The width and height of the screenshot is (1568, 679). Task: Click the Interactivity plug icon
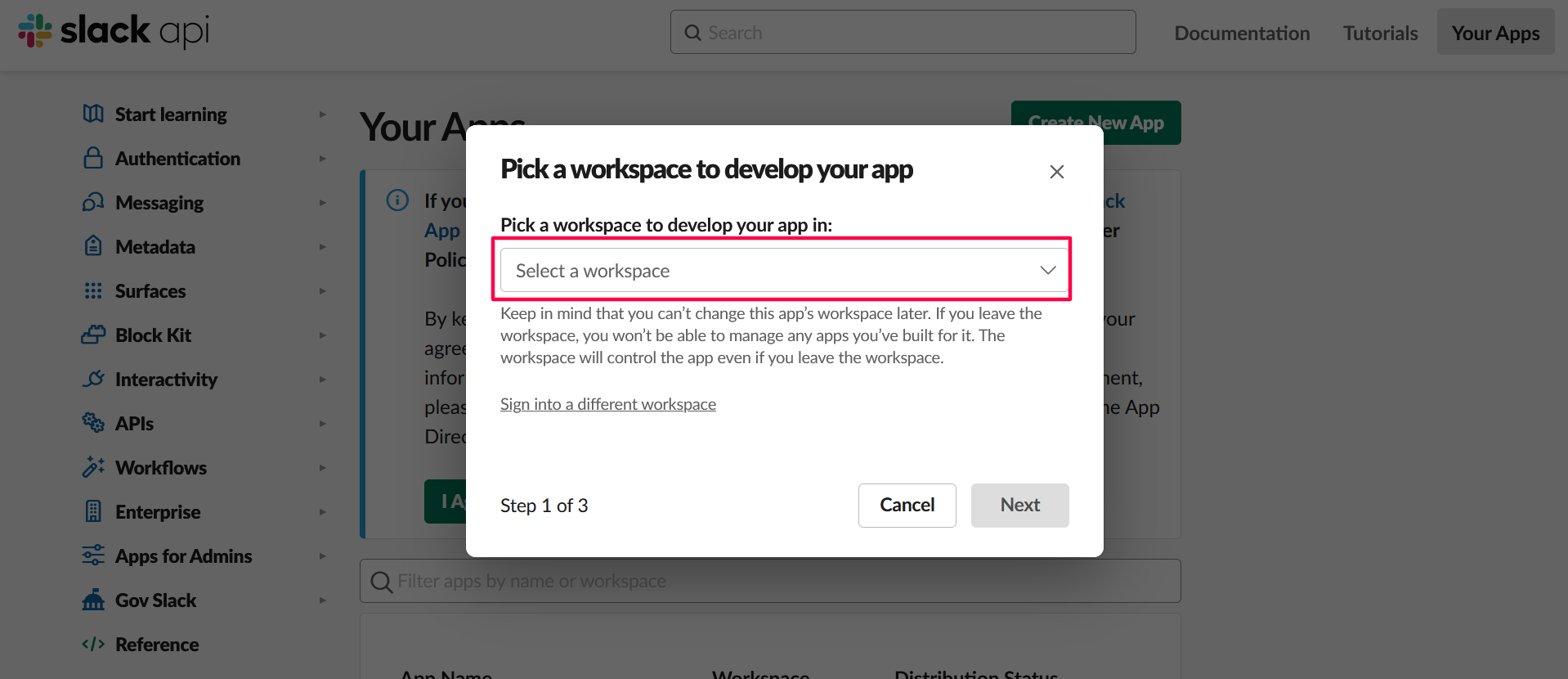point(93,379)
